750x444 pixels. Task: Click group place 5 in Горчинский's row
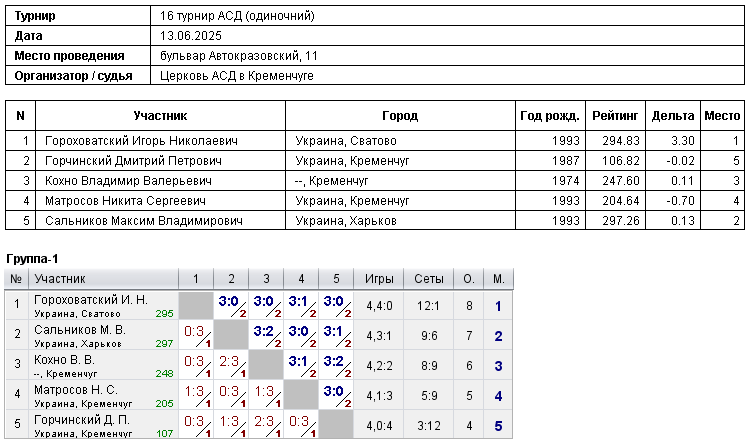pos(498,426)
